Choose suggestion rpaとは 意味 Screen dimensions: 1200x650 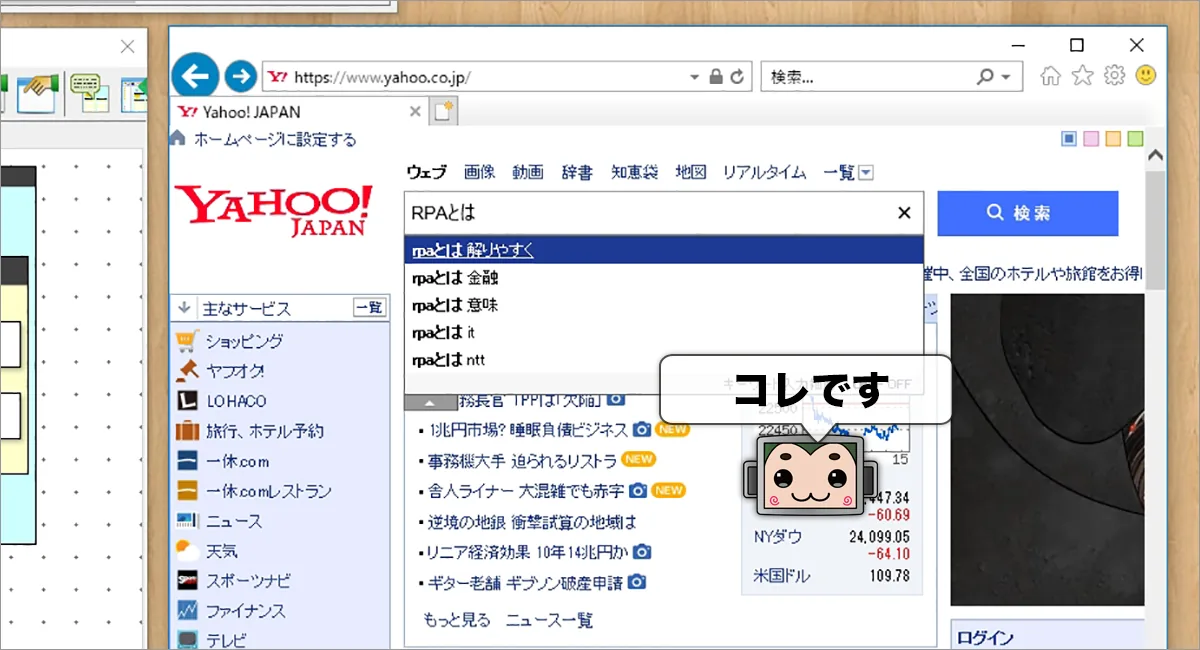(664, 305)
